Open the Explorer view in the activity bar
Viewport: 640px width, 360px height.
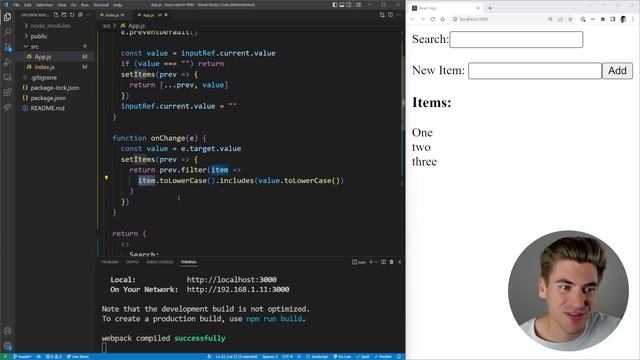pyautogui.click(x=7, y=17)
